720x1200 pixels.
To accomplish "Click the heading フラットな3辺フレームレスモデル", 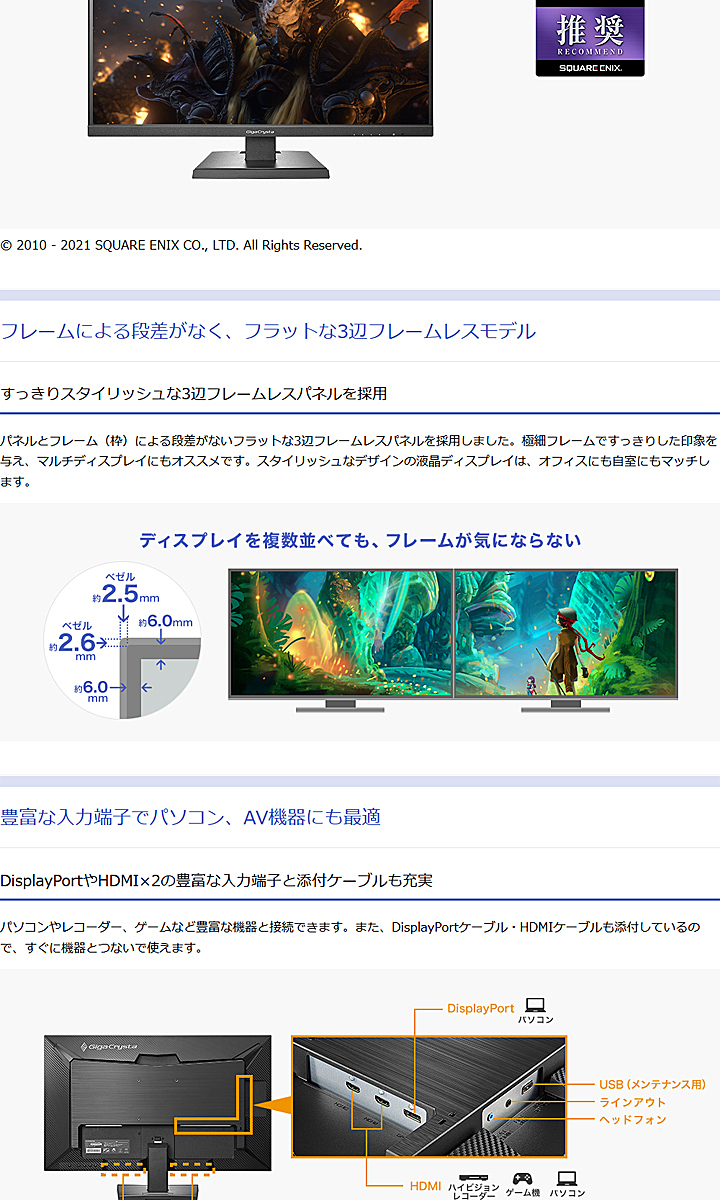I will (x=390, y=331).
